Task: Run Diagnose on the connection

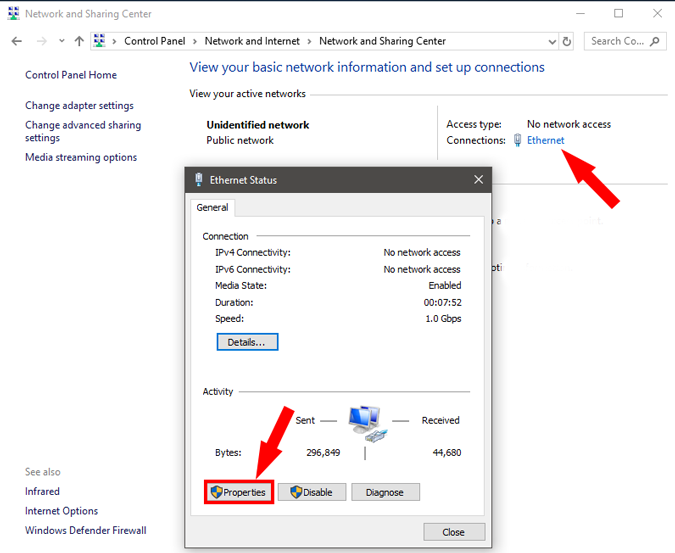Action: click(x=384, y=492)
